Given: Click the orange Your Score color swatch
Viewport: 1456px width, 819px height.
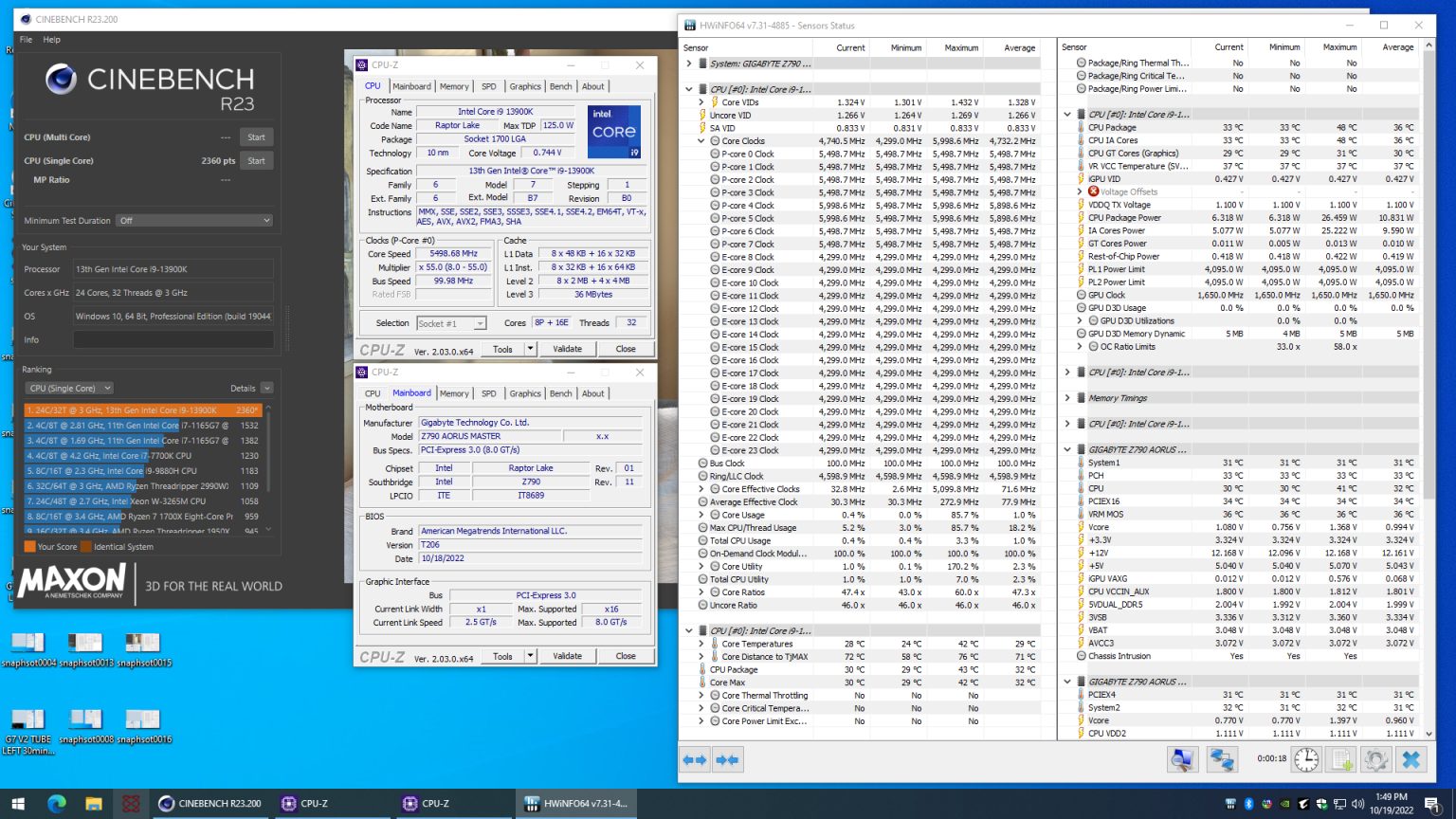Looking at the screenshot, I should (30, 546).
